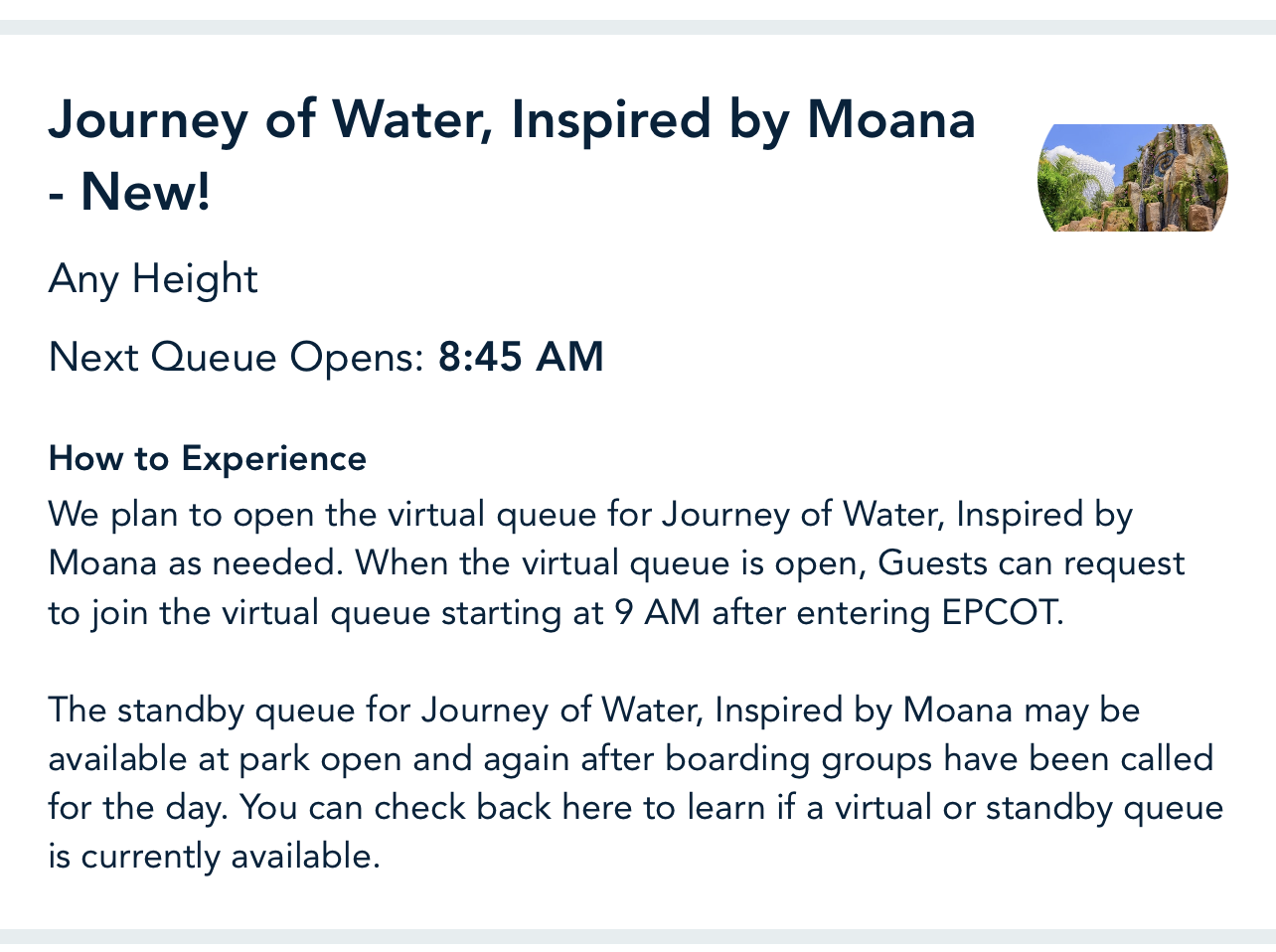This screenshot has height=952, width=1276.
Task: Click the word "EPCOT" in the description
Action: click(998, 612)
